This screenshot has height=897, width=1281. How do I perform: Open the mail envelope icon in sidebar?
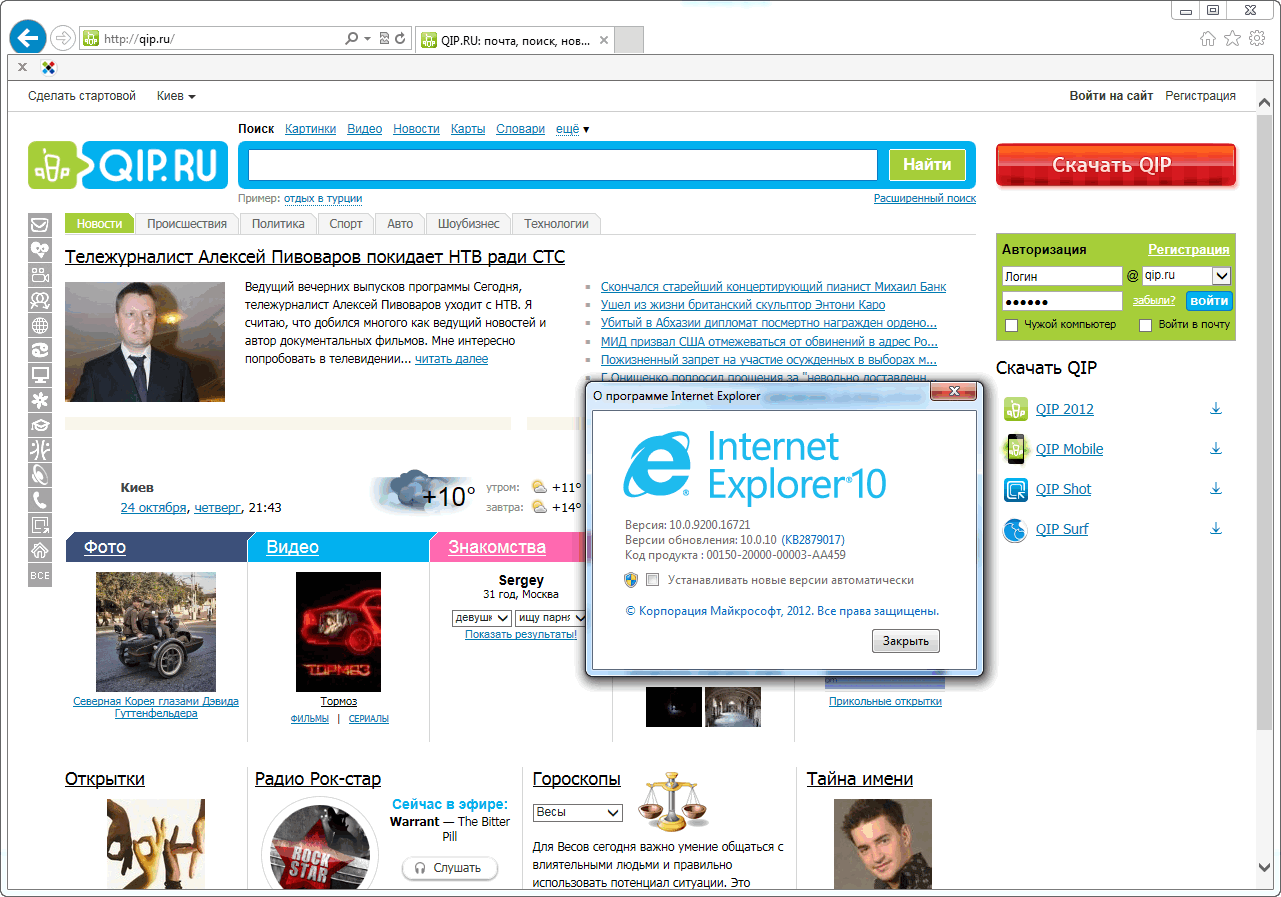[x=40, y=225]
